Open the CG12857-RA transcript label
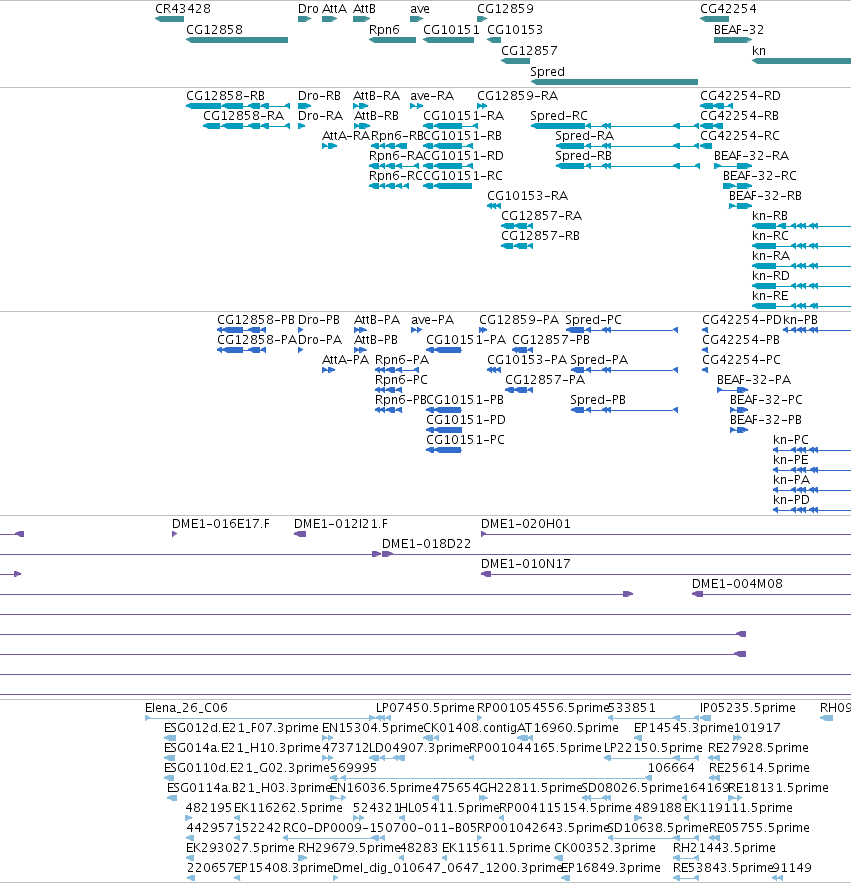This screenshot has width=851, height=883. (x=541, y=216)
